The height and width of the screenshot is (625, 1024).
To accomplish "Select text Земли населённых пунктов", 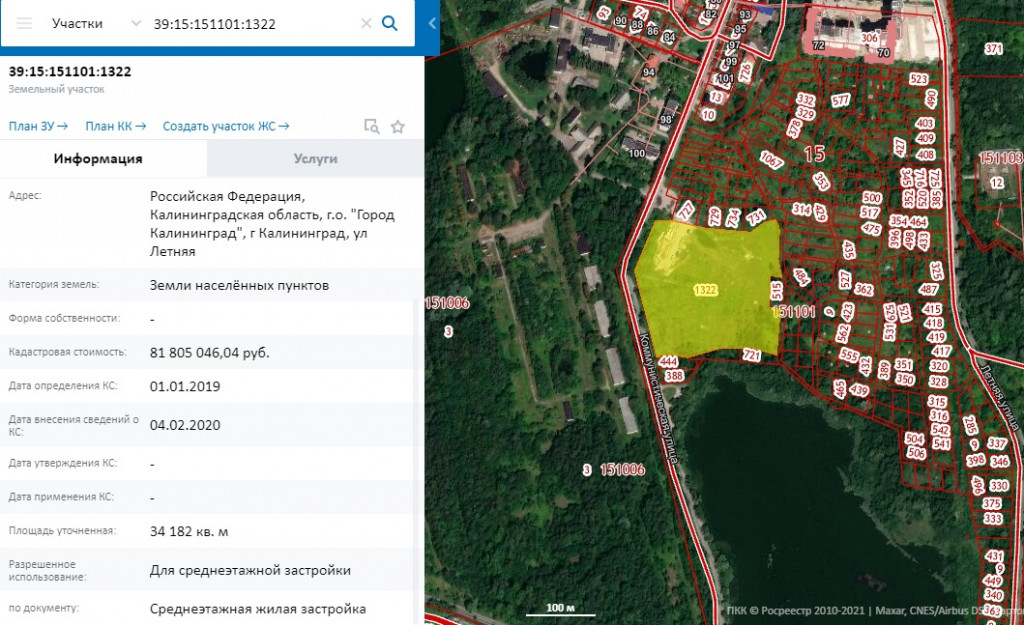I will click(x=239, y=285).
